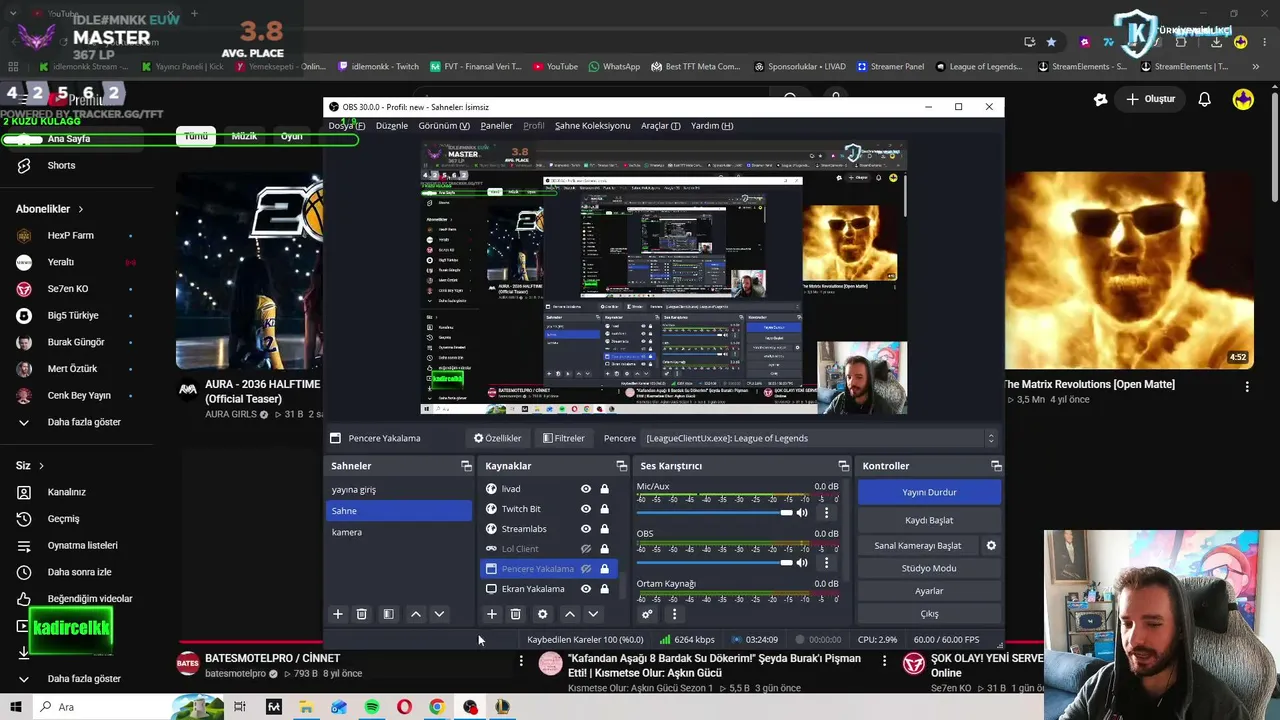The width and height of the screenshot is (1280, 720).
Task: Show the Lol Client source
Action: (586, 549)
